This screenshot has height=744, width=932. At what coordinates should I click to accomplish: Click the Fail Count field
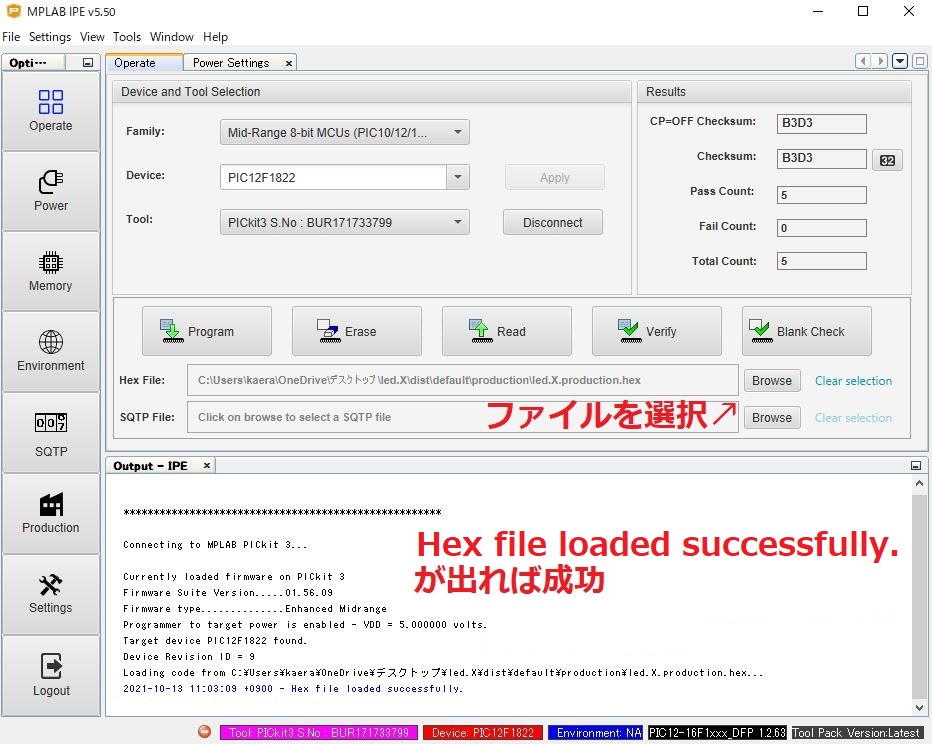(821, 228)
